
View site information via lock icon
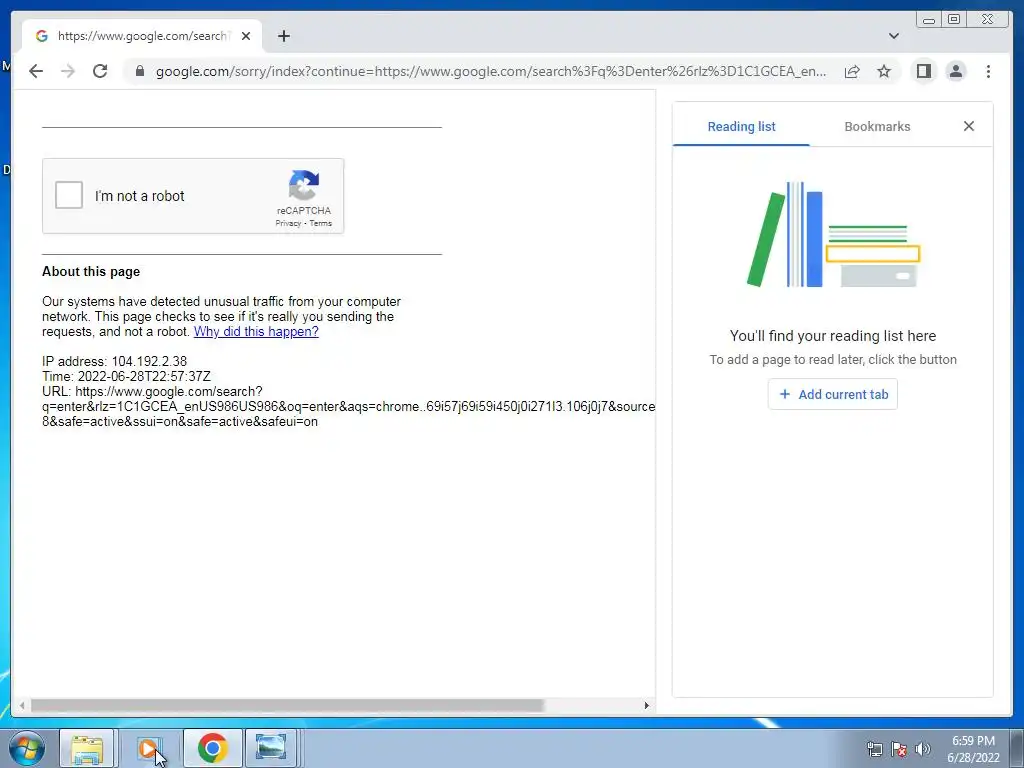139,71
